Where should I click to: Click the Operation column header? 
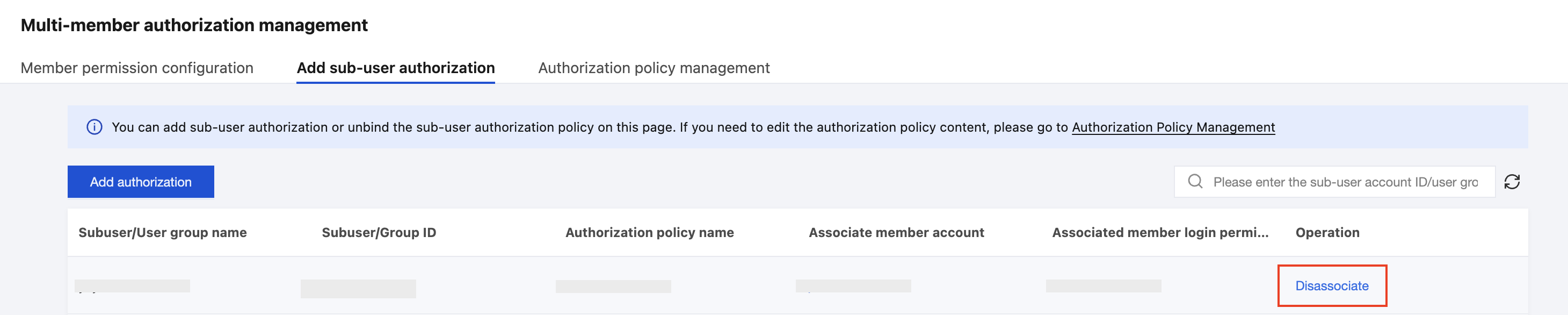(x=1327, y=232)
